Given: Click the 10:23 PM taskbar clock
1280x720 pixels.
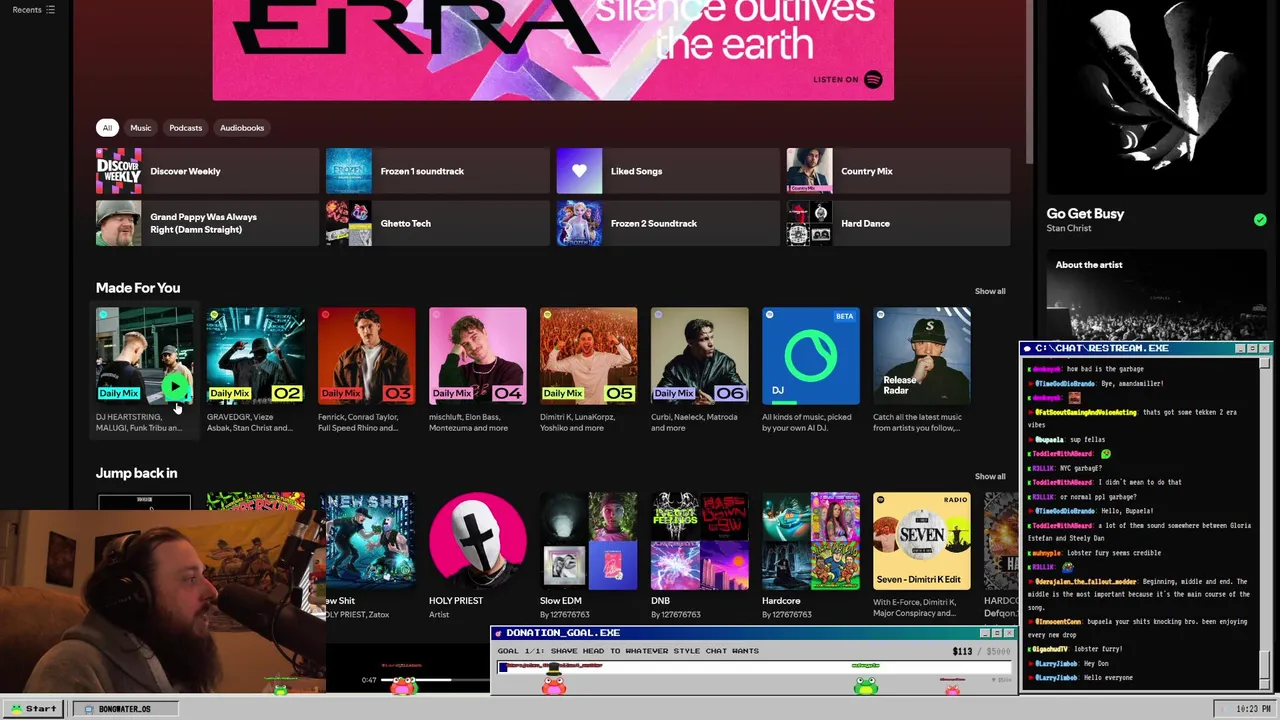Looking at the screenshot, I should [1253, 709].
